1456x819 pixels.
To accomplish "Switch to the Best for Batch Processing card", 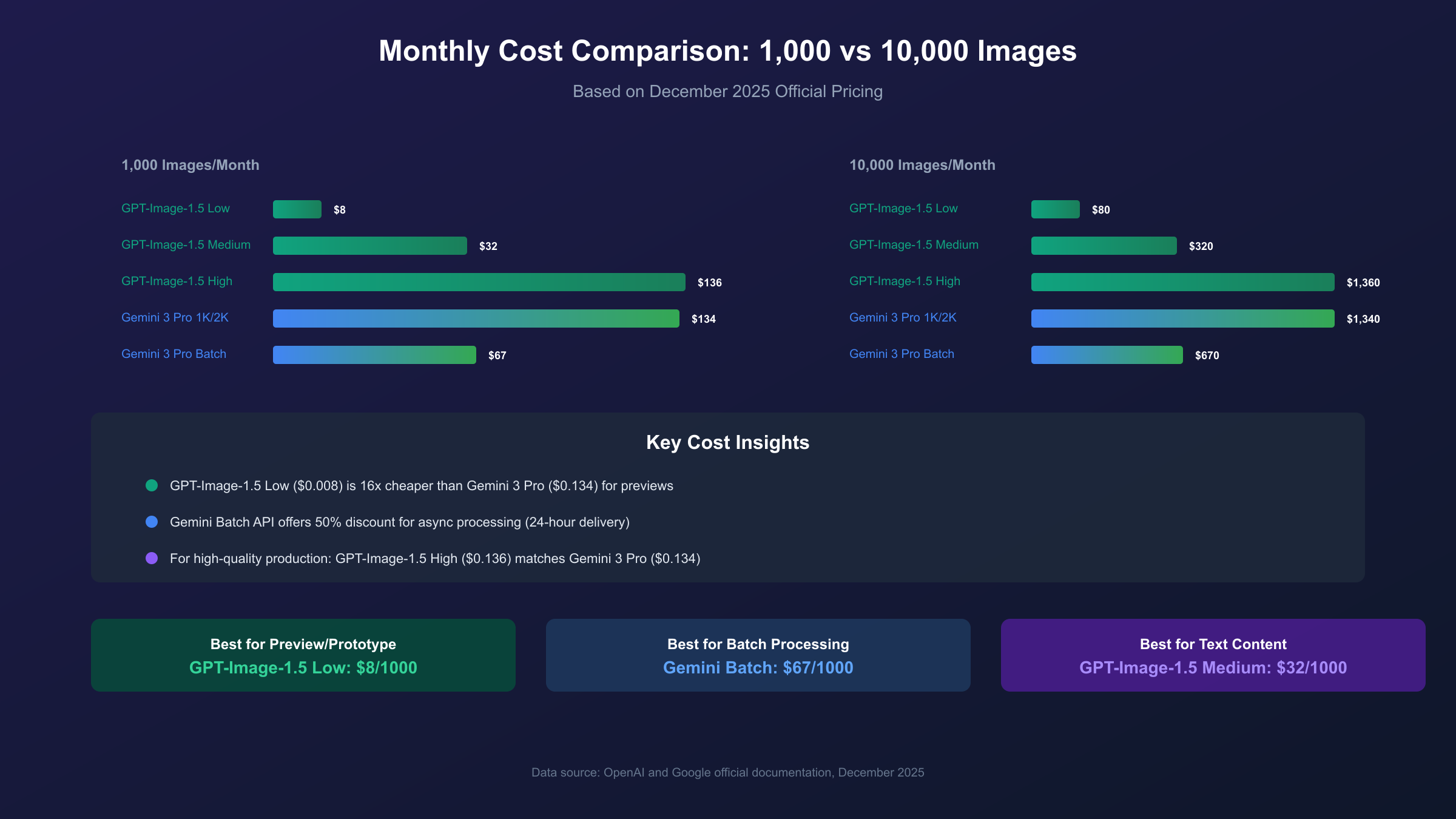I will 758,655.
